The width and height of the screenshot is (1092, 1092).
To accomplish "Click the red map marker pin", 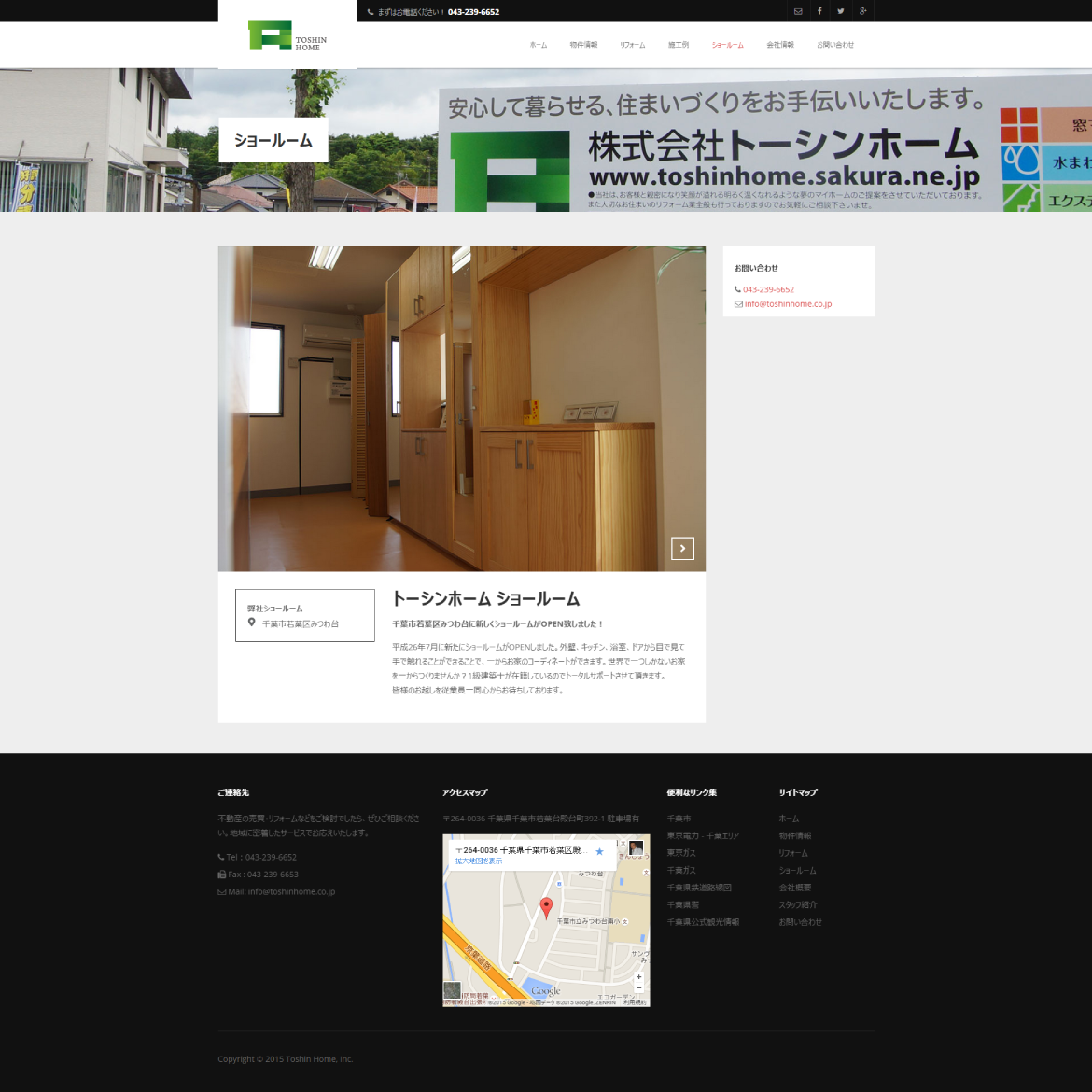I will (547, 907).
